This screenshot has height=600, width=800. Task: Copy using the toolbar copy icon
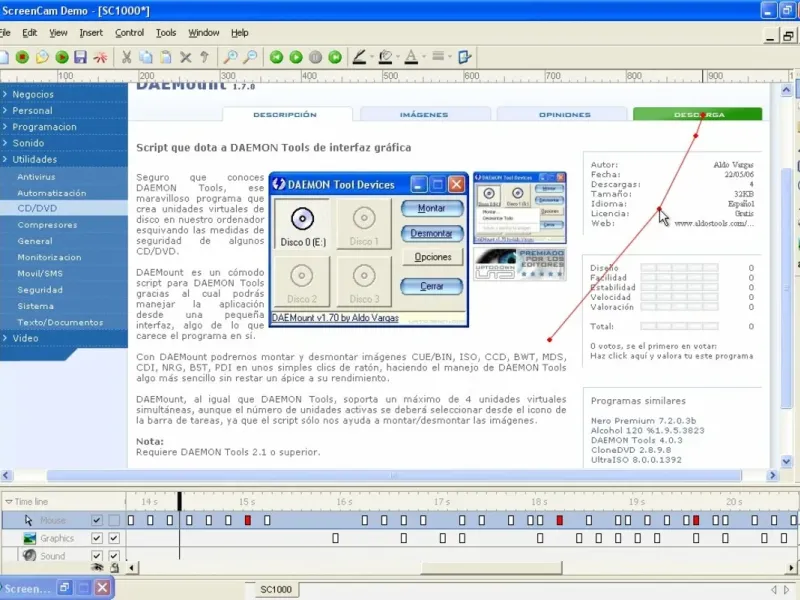coord(146,57)
